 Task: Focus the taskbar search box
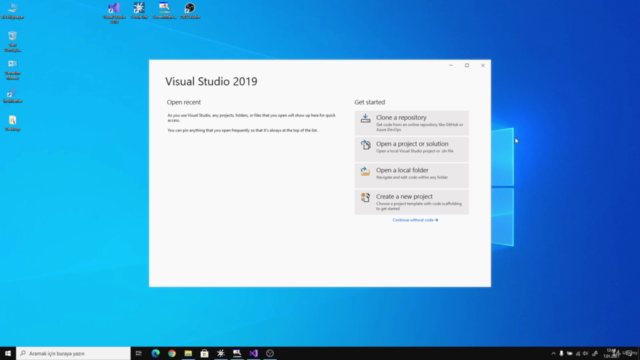click(x=73, y=353)
